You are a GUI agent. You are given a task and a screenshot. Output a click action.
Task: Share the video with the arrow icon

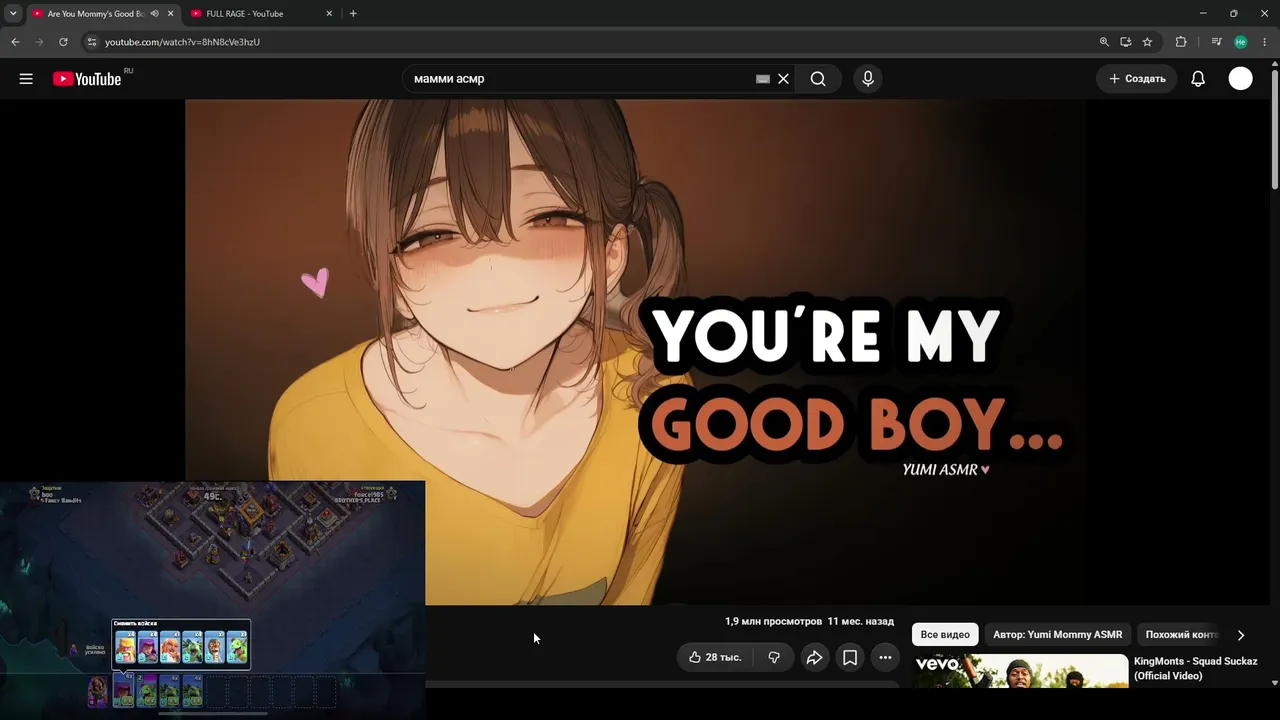814,657
